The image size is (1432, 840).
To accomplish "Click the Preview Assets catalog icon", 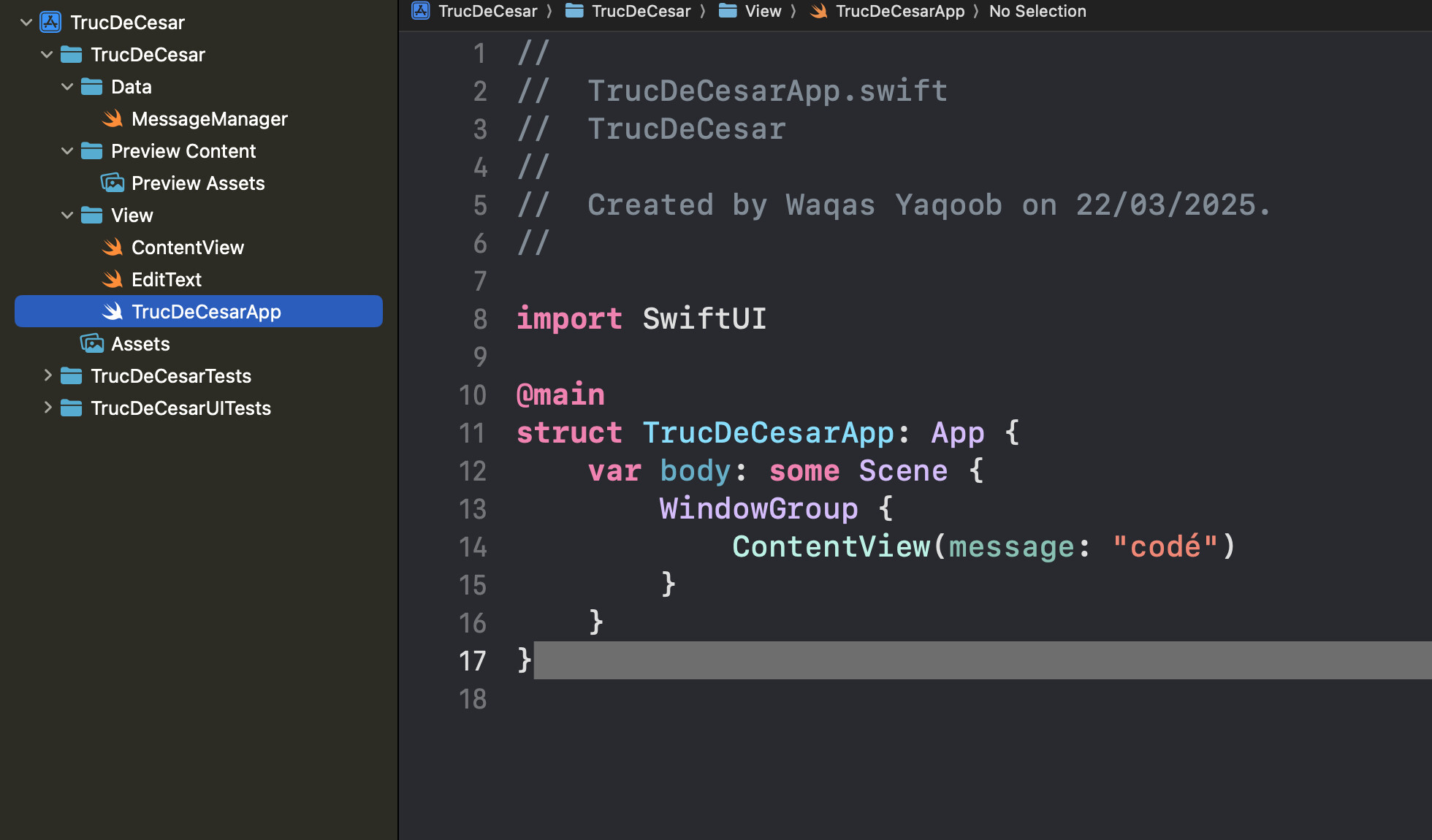I will pos(113,183).
